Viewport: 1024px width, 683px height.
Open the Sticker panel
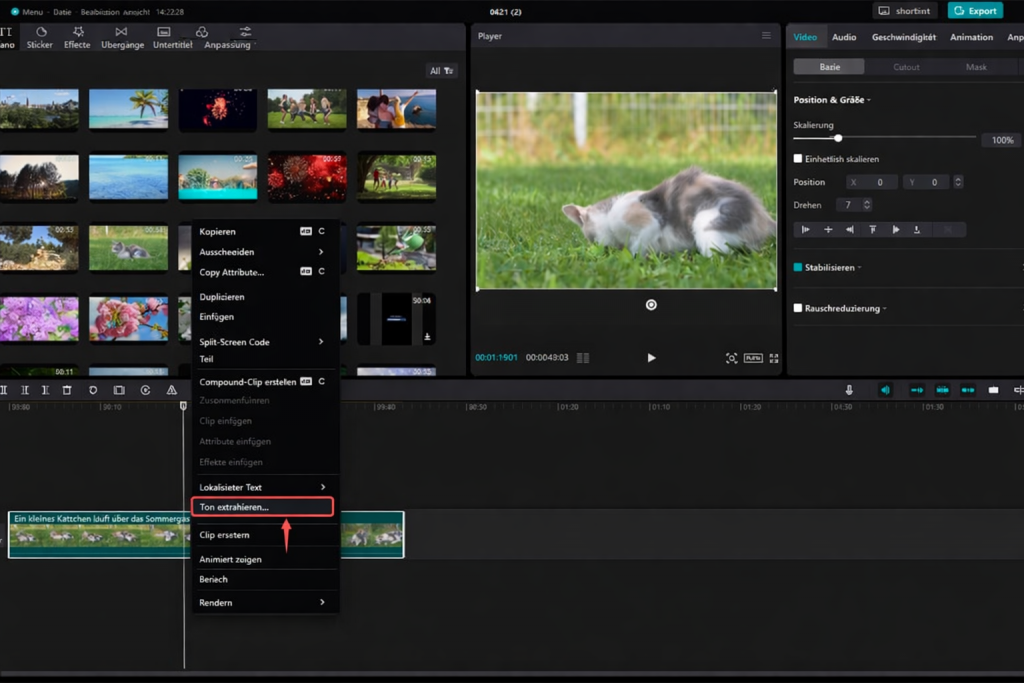click(39, 38)
